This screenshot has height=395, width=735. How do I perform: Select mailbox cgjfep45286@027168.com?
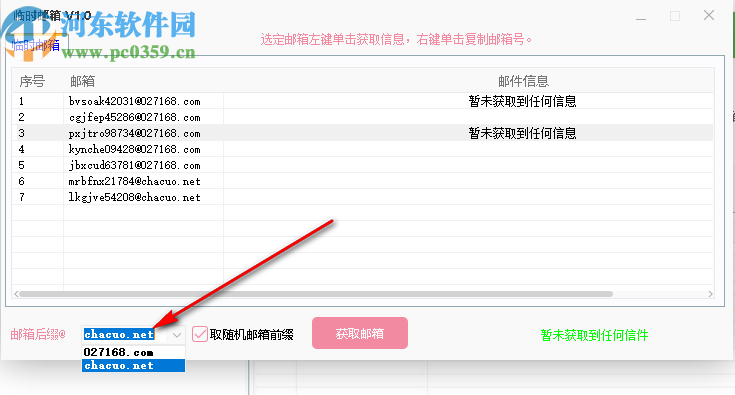click(135, 117)
